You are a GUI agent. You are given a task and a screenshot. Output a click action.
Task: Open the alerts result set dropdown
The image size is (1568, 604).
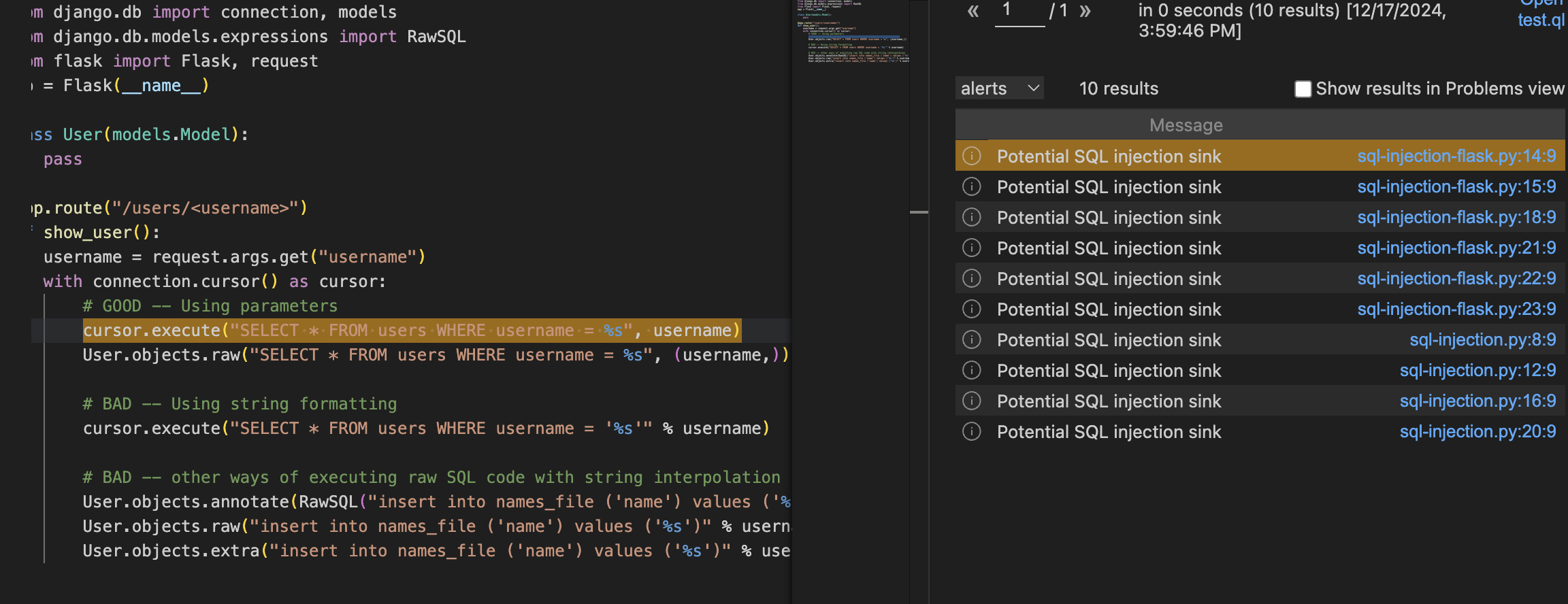(x=999, y=88)
